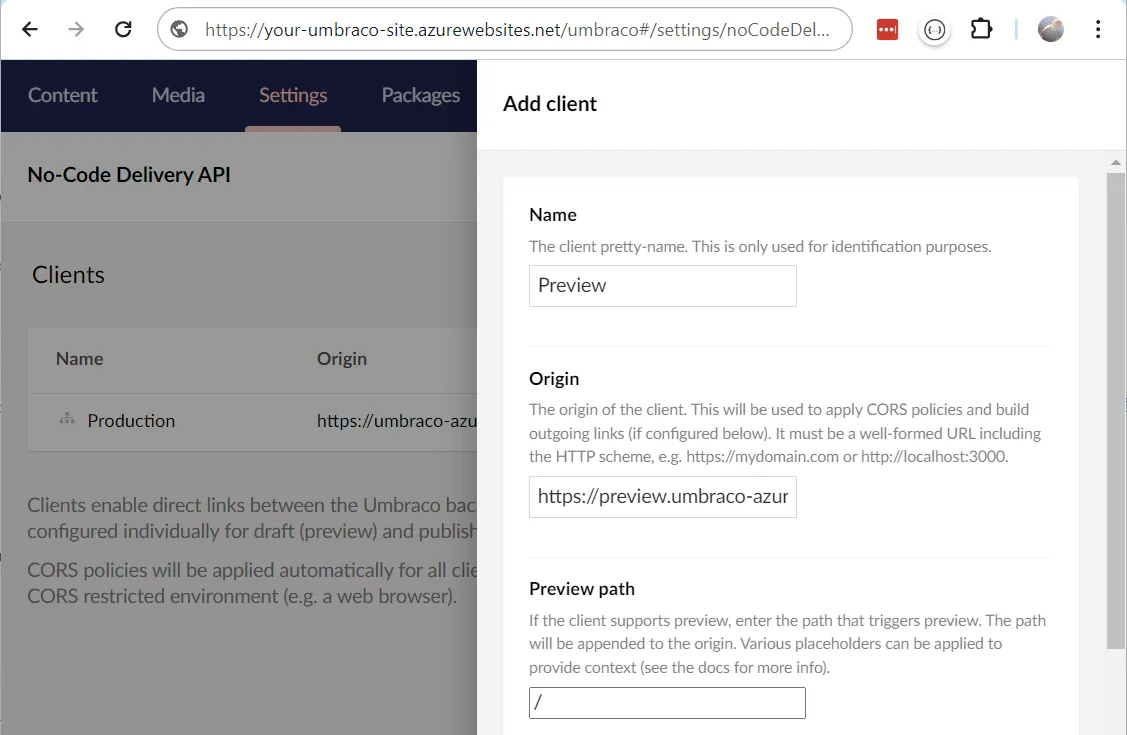Viewport: 1127px width, 735px height.
Task: Click into the Origin URL field
Action: pyautogui.click(x=662, y=497)
